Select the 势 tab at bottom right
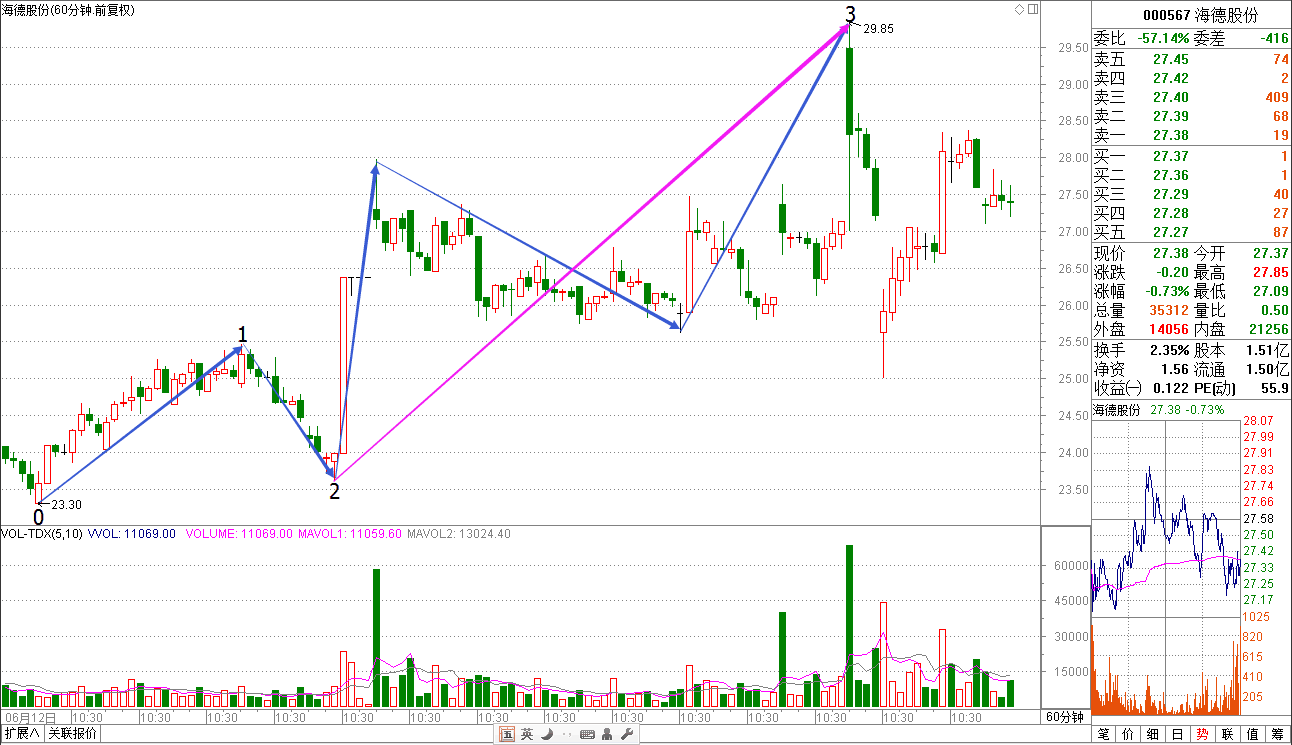The height and width of the screenshot is (745, 1292). pos(1203,734)
